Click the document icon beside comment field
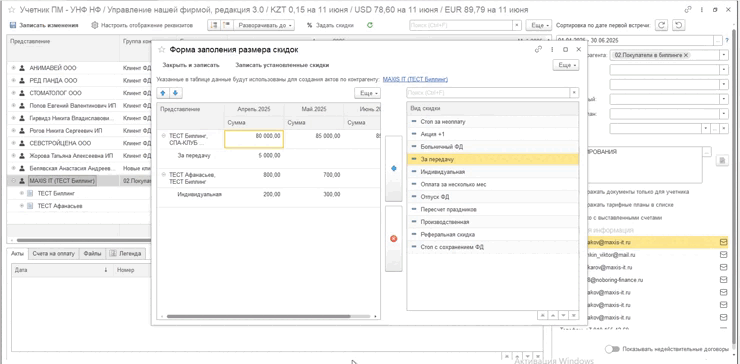Screen dimensions: 740x364 (722, 161)
